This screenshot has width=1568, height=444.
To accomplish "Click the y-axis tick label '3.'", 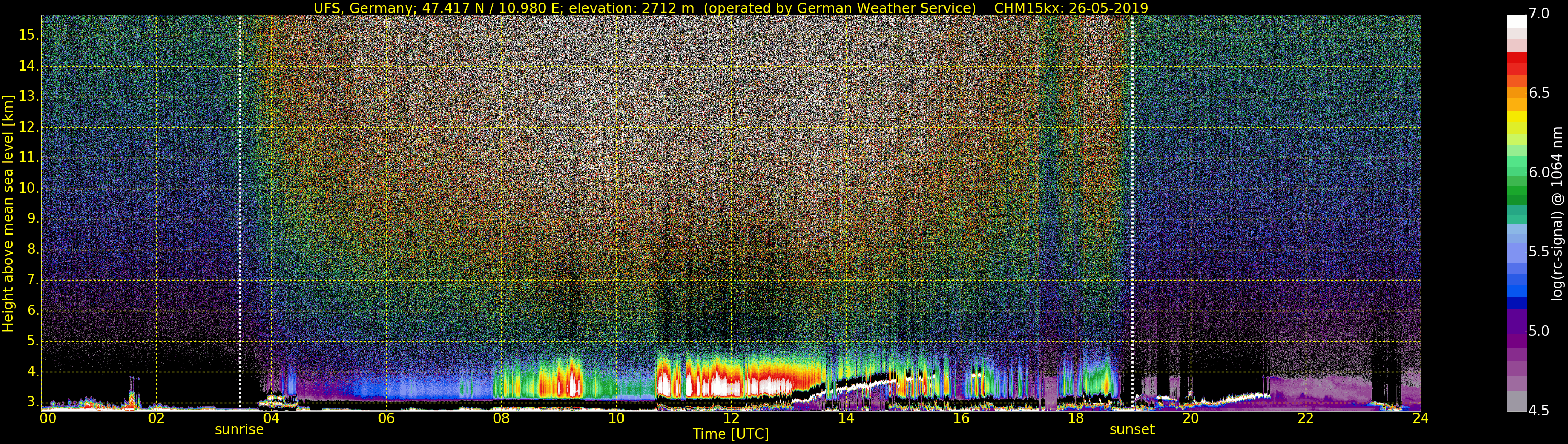I will [32, 402].
